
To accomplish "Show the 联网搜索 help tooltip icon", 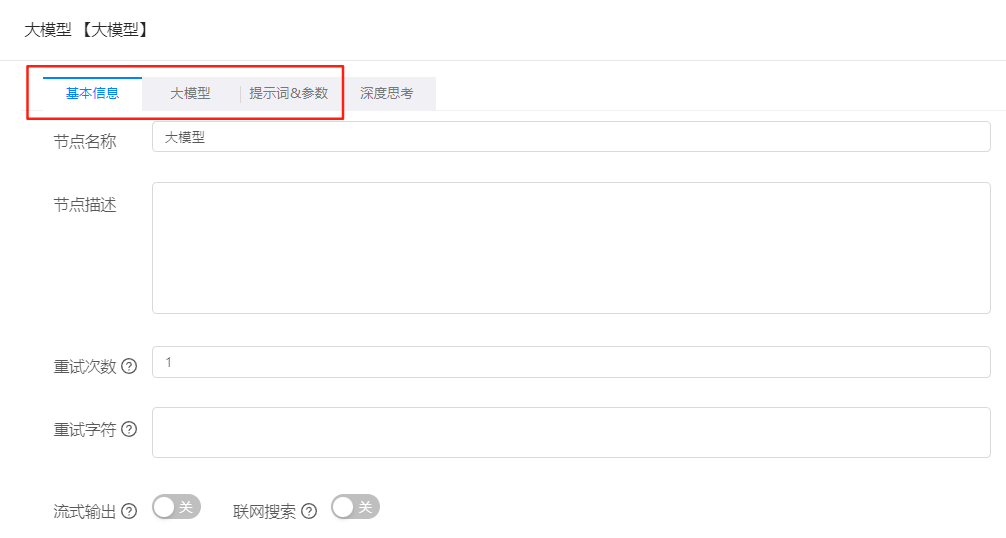I will 309,511.
